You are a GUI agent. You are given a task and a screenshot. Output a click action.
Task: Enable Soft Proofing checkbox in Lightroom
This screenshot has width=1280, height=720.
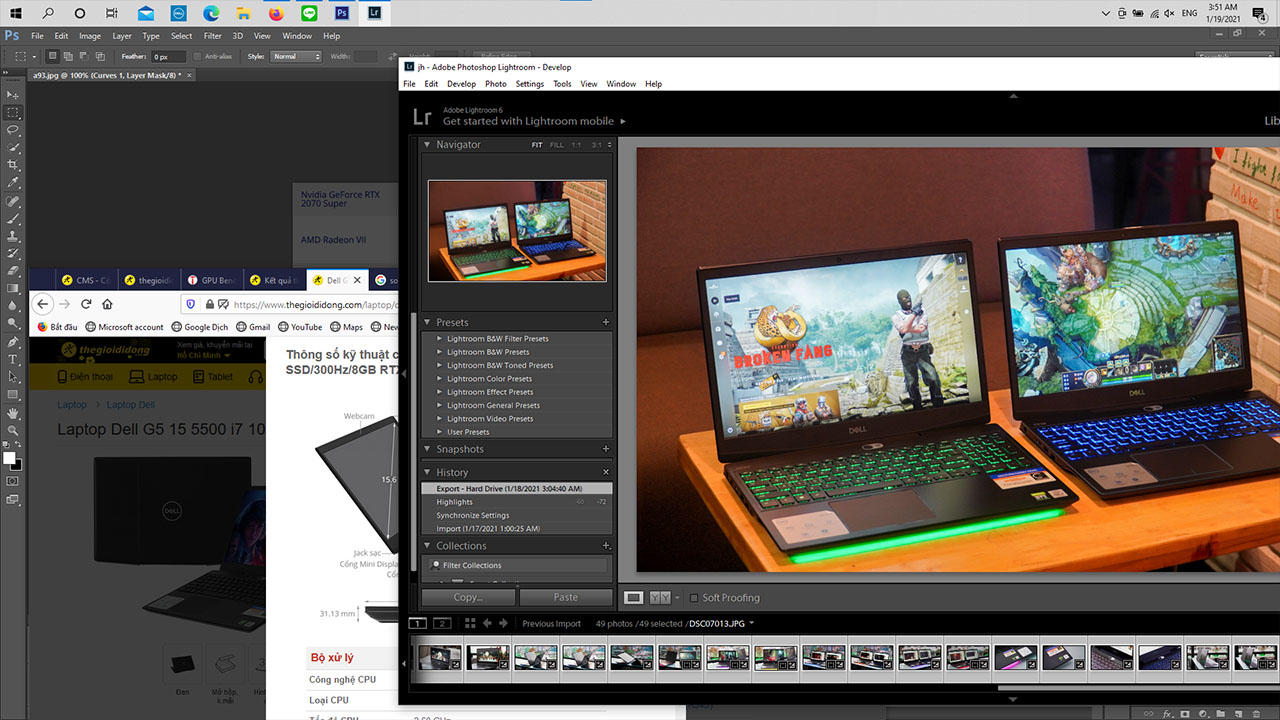[x=694, y=598]
